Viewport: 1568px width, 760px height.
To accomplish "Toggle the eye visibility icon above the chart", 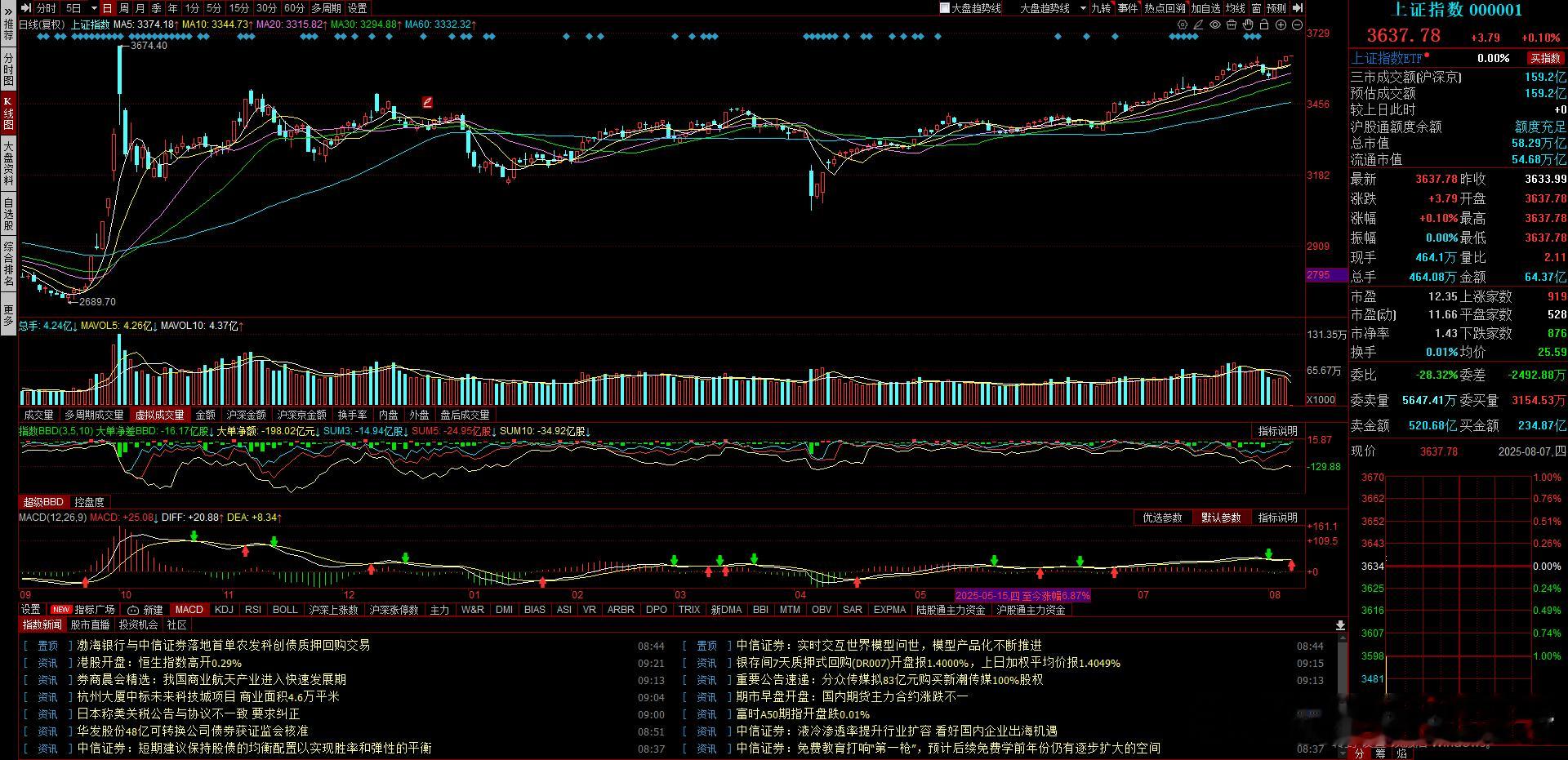I will click(x=1214, y=25).
